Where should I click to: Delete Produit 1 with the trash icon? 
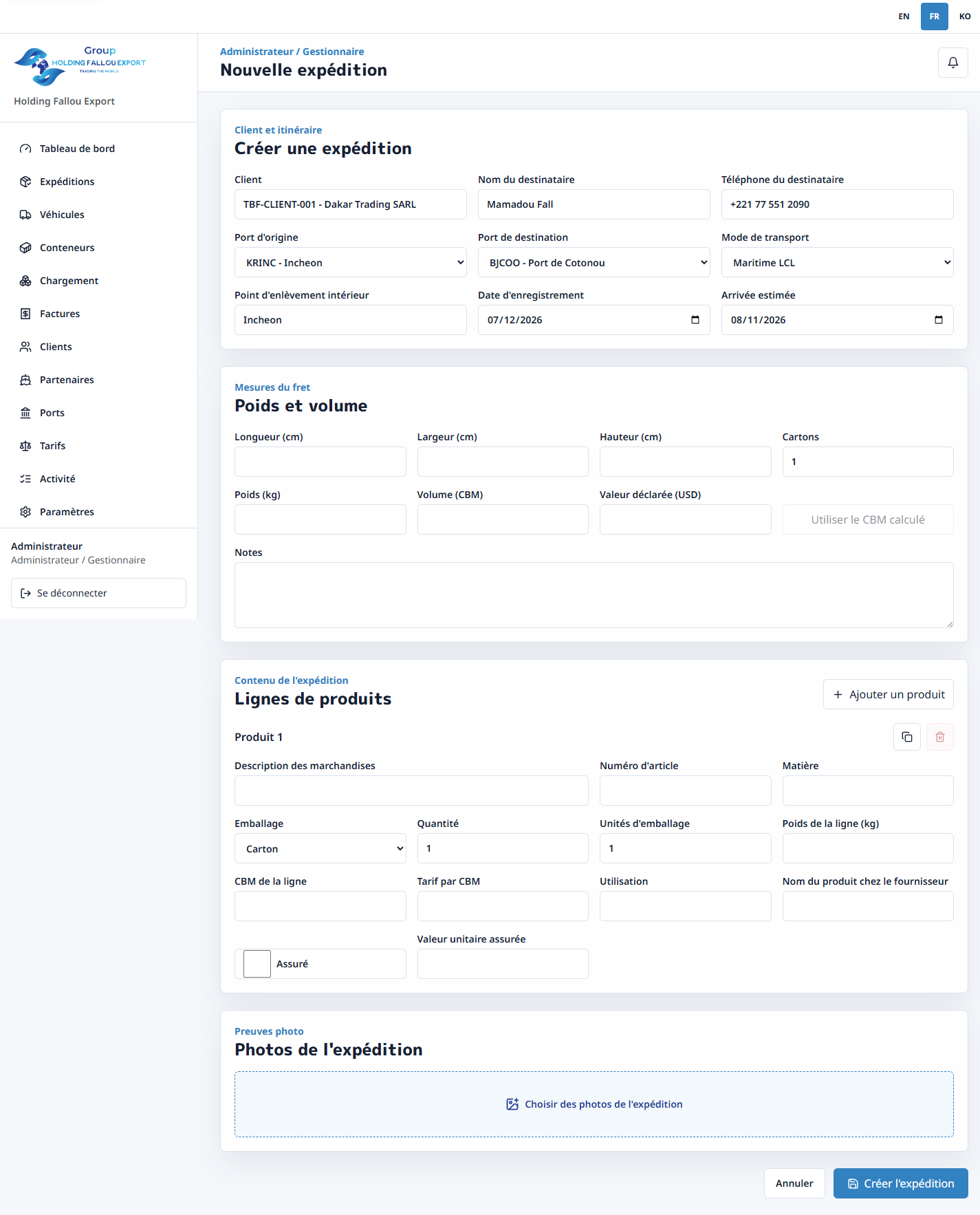point(939,737)
